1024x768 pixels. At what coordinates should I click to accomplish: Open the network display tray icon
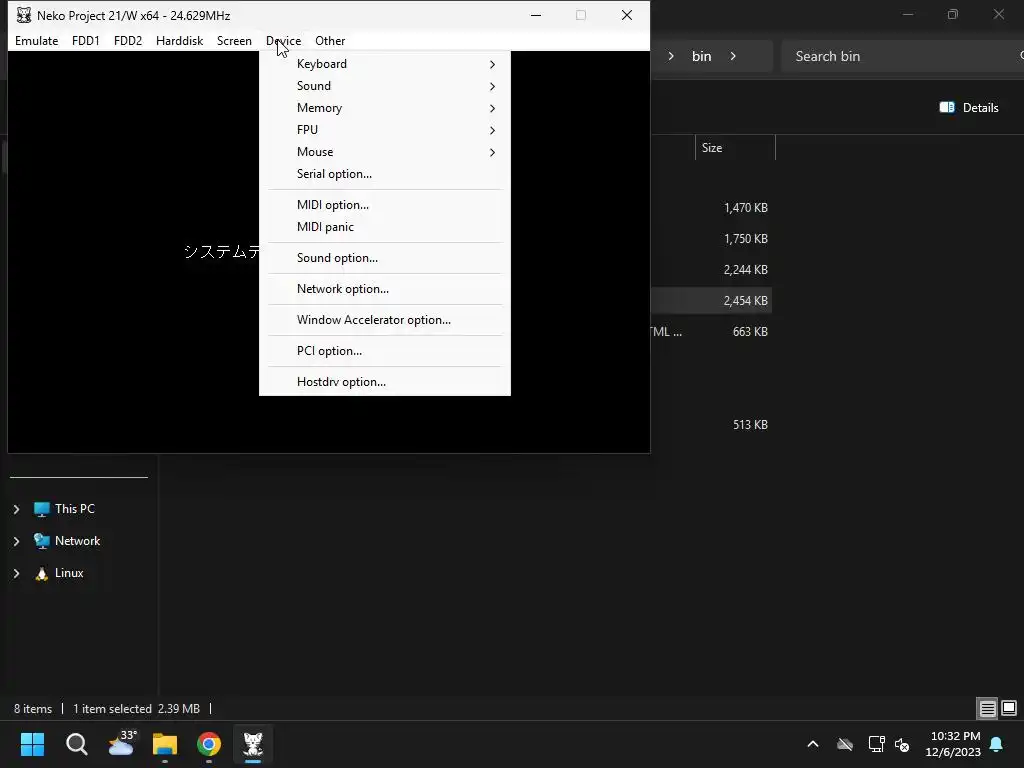click(x=876, y=744)
